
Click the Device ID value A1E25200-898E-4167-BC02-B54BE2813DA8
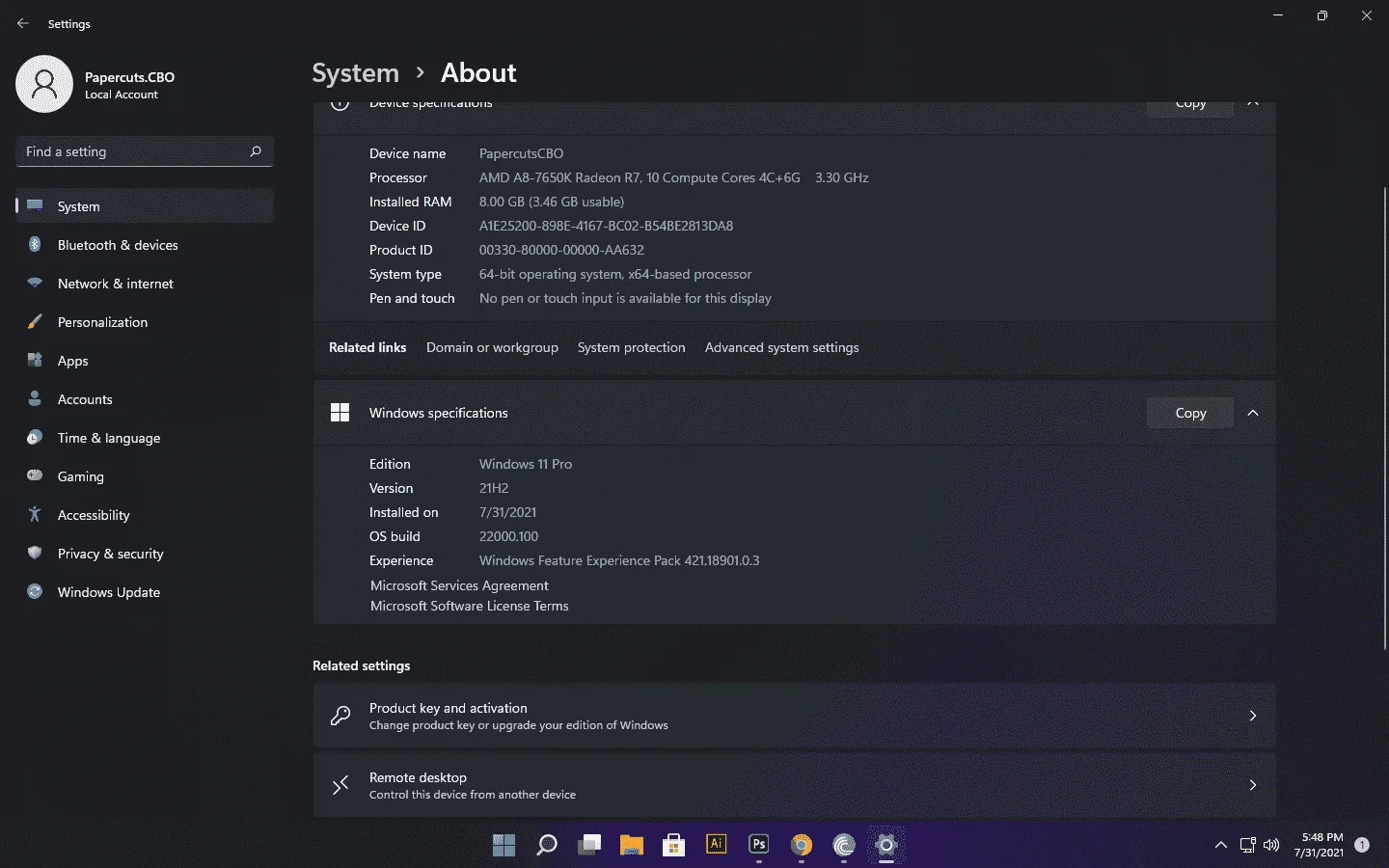click(x=606, y=226)
